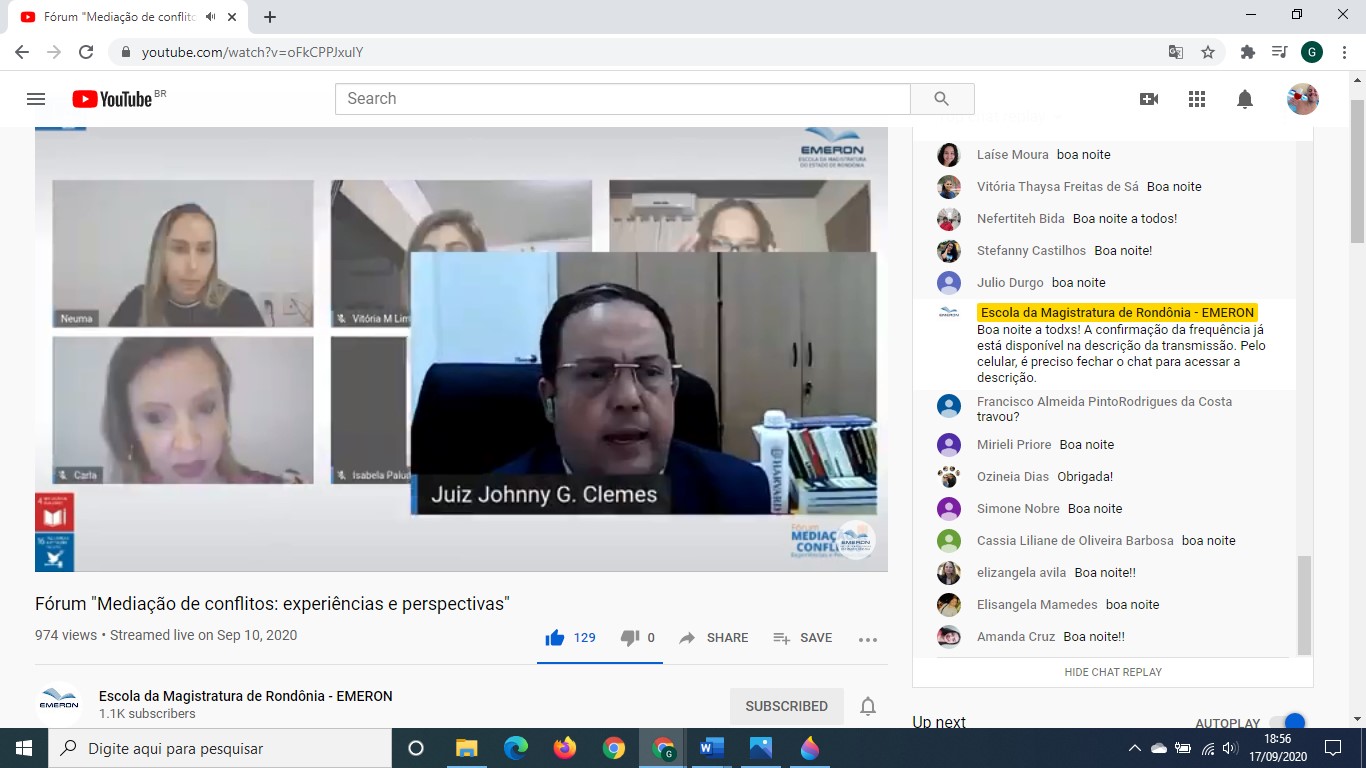Open more actions three-dot menu

click(867, 639)
